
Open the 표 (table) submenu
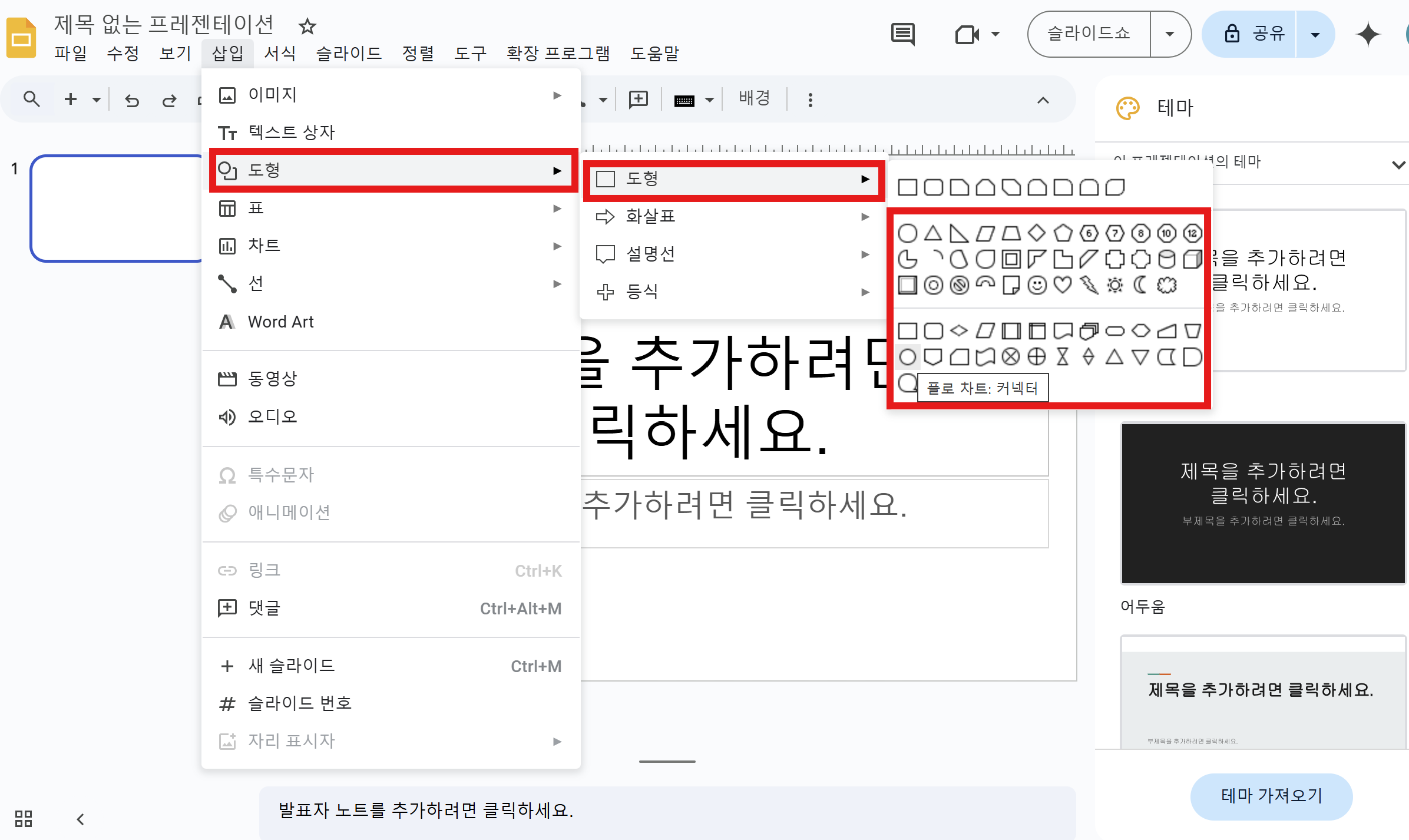(x=391, y=208)
